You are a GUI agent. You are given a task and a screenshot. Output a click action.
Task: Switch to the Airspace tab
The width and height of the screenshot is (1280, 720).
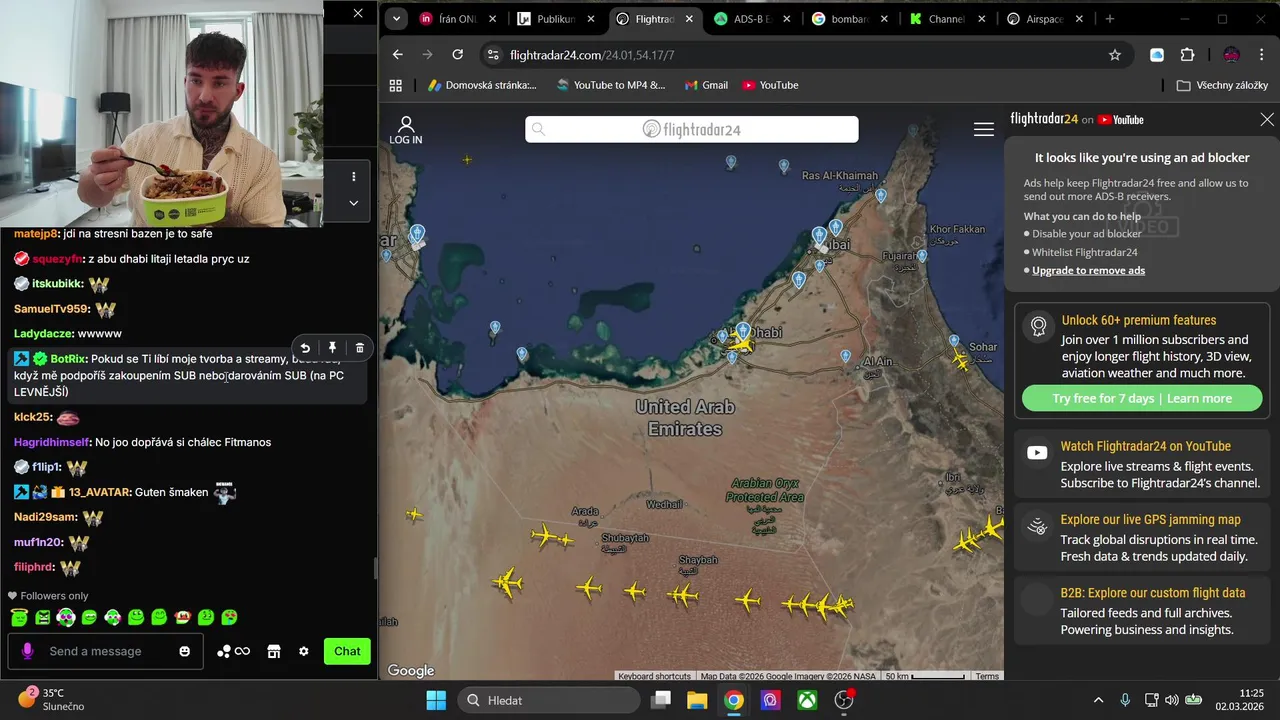point(1043,19)
